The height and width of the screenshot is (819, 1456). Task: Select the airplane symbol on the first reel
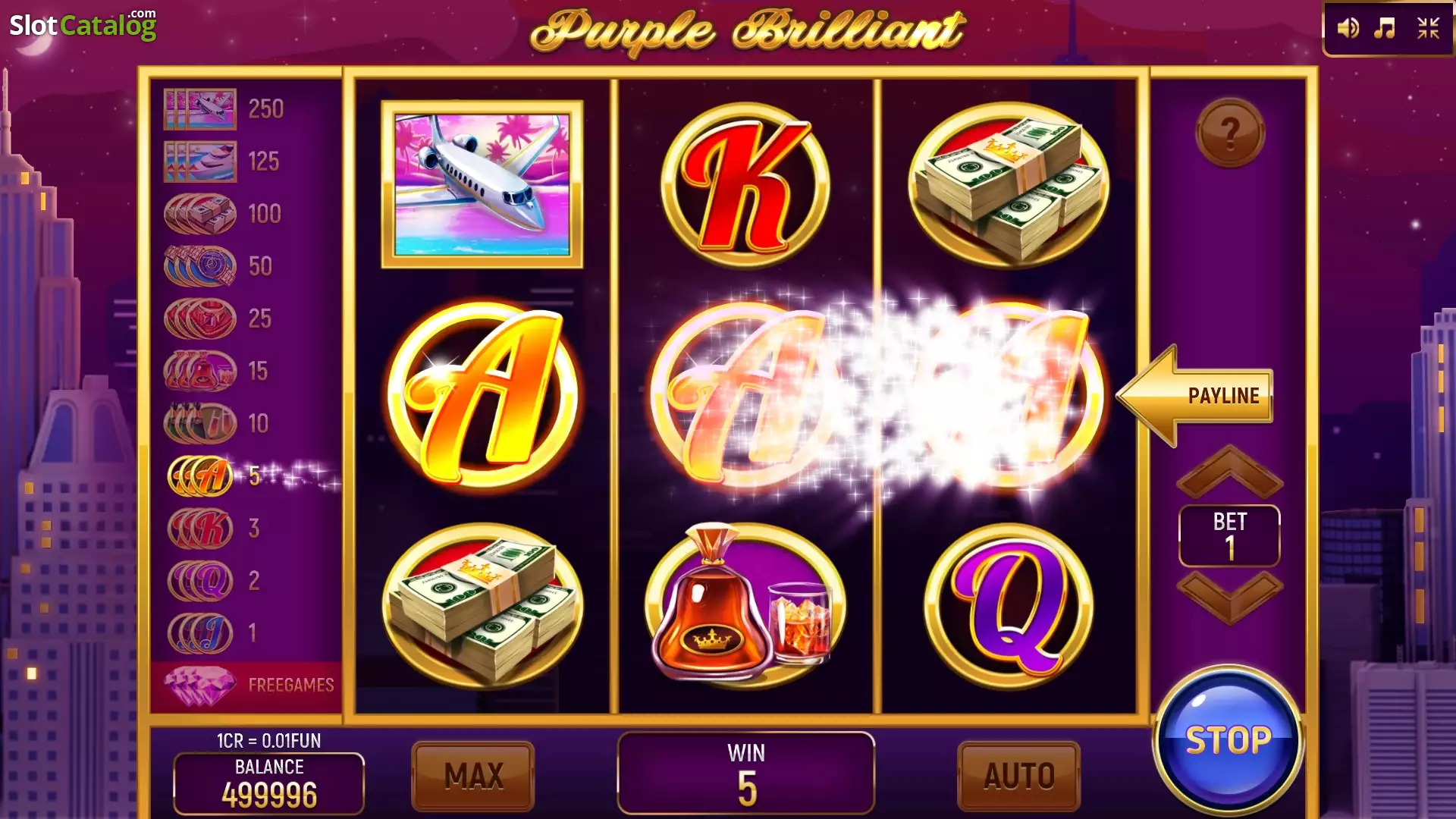[x=482, y=184]
